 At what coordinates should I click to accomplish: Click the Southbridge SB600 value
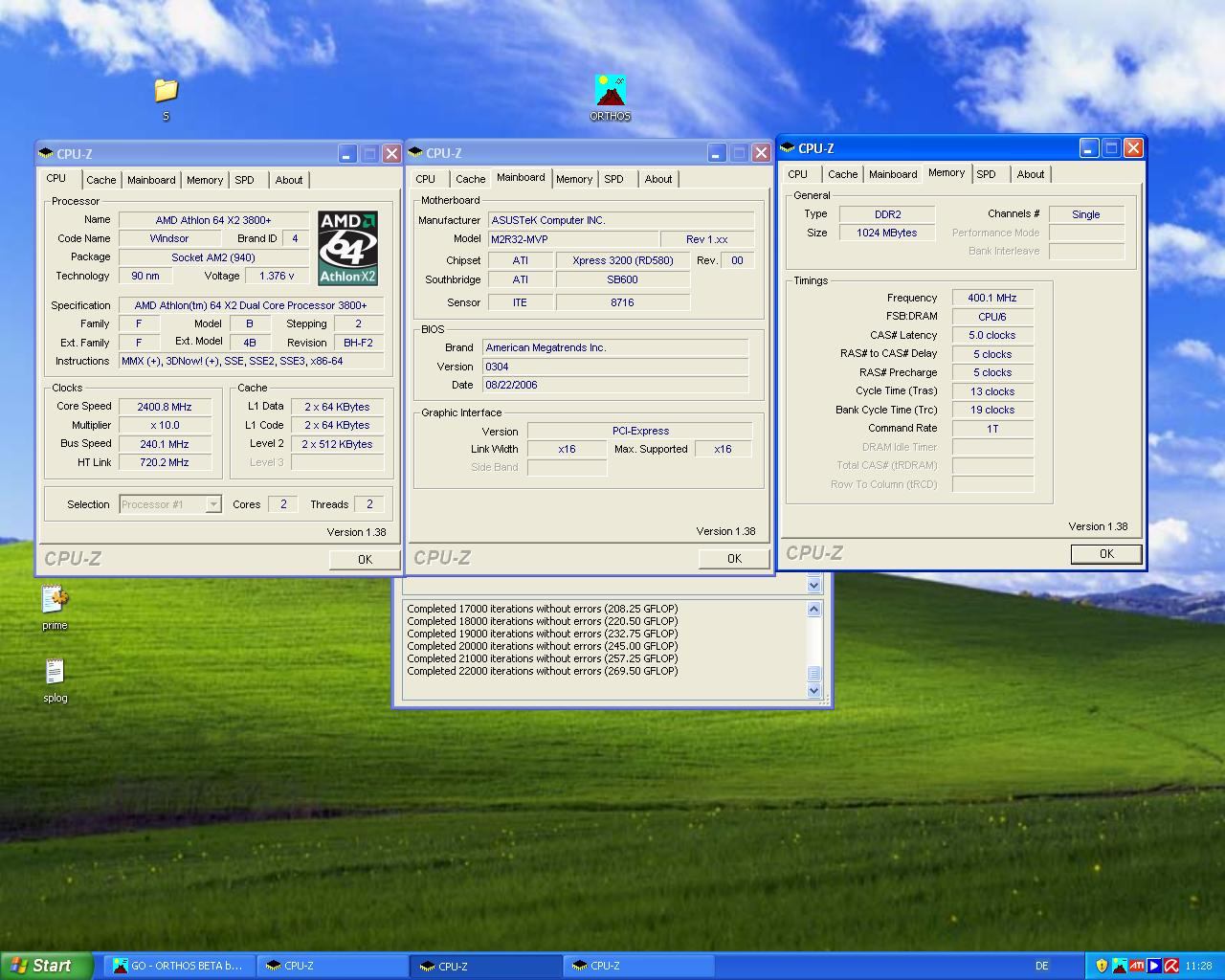[622, 279]
